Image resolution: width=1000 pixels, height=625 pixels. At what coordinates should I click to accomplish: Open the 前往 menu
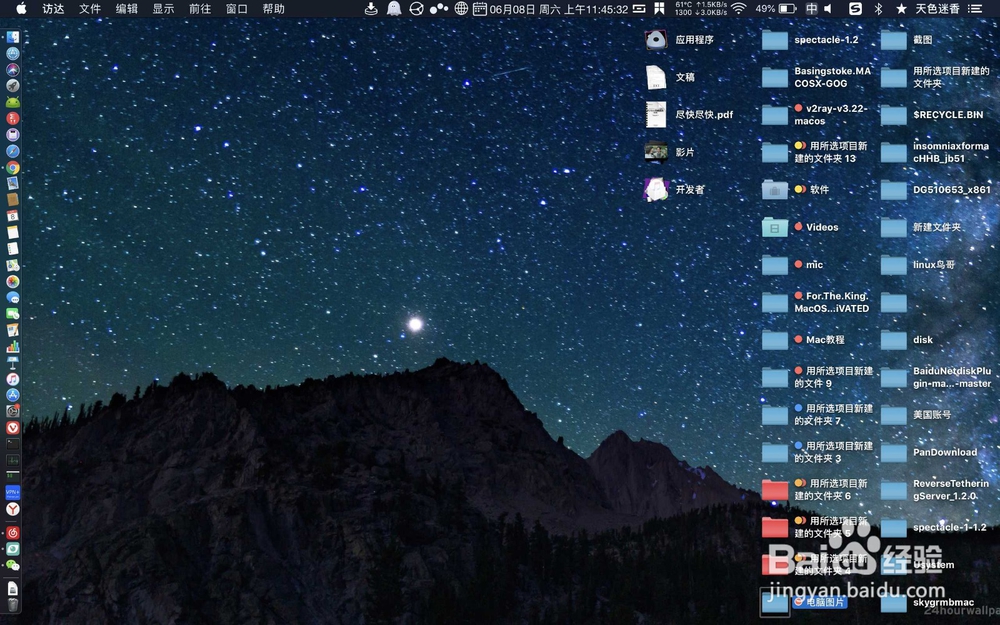pos(200,8)
